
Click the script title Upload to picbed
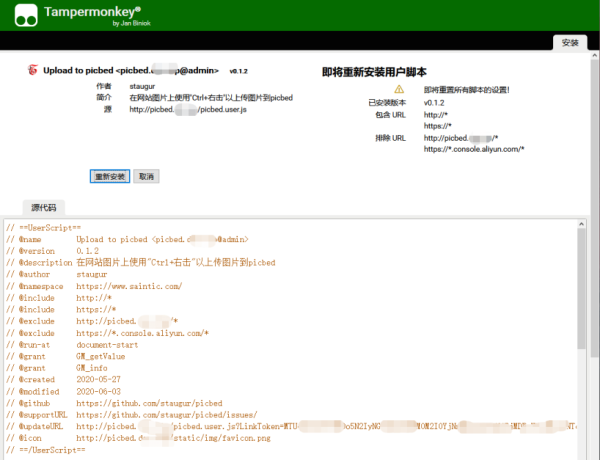pos(131,70)
